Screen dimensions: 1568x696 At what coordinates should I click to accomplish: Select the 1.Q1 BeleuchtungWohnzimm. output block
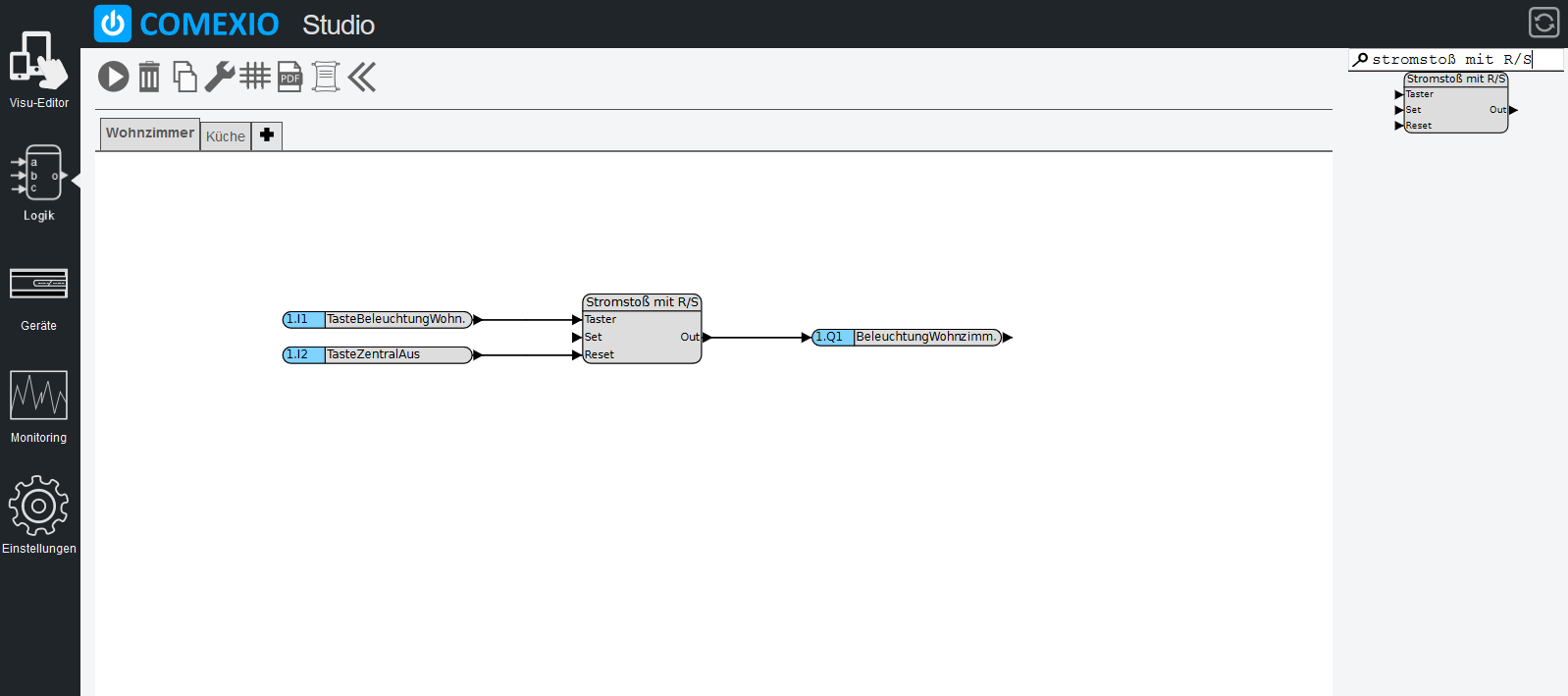(x=907, y=337)
